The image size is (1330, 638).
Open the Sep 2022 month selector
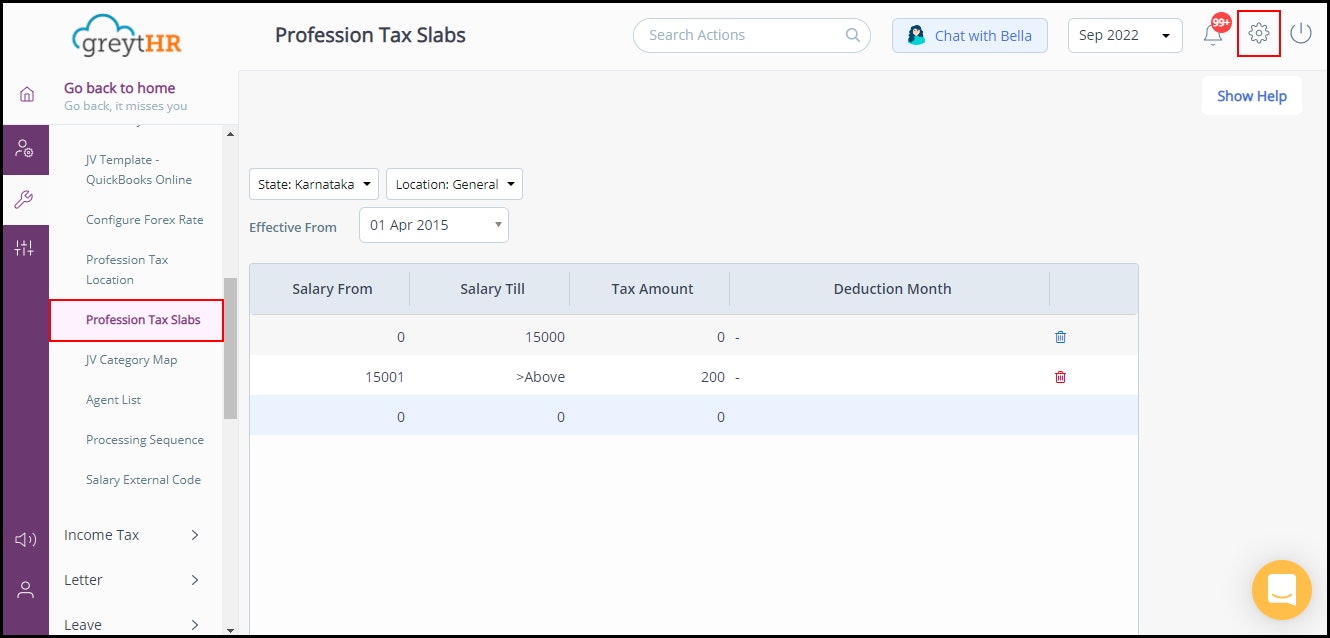coord(1124,34)
